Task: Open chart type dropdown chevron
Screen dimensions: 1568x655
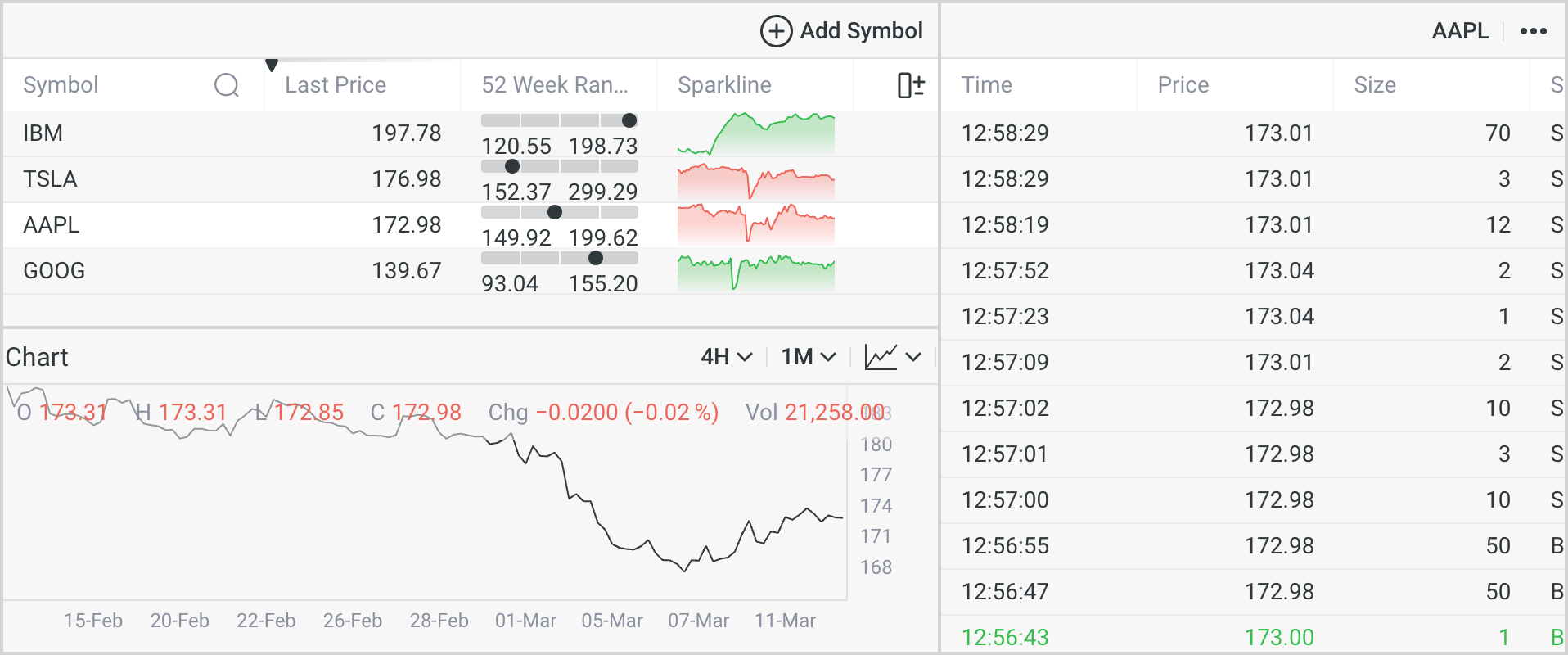Action: (x=913, y=357)
